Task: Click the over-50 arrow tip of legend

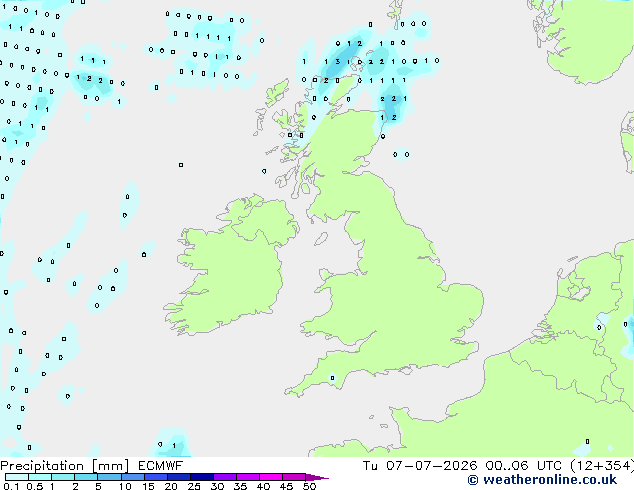Action: (x=317, y=477)
